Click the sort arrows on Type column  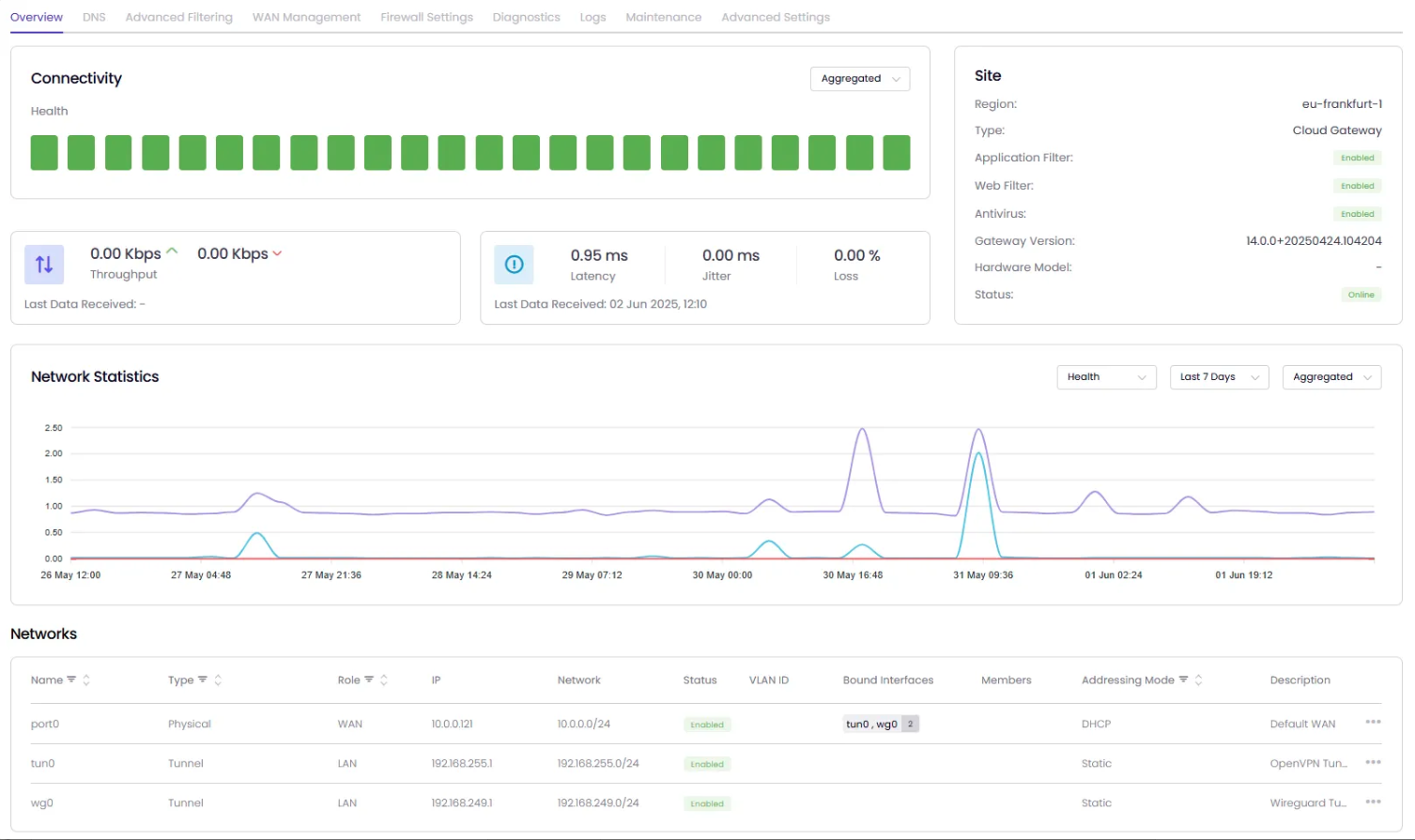[218, 680]
